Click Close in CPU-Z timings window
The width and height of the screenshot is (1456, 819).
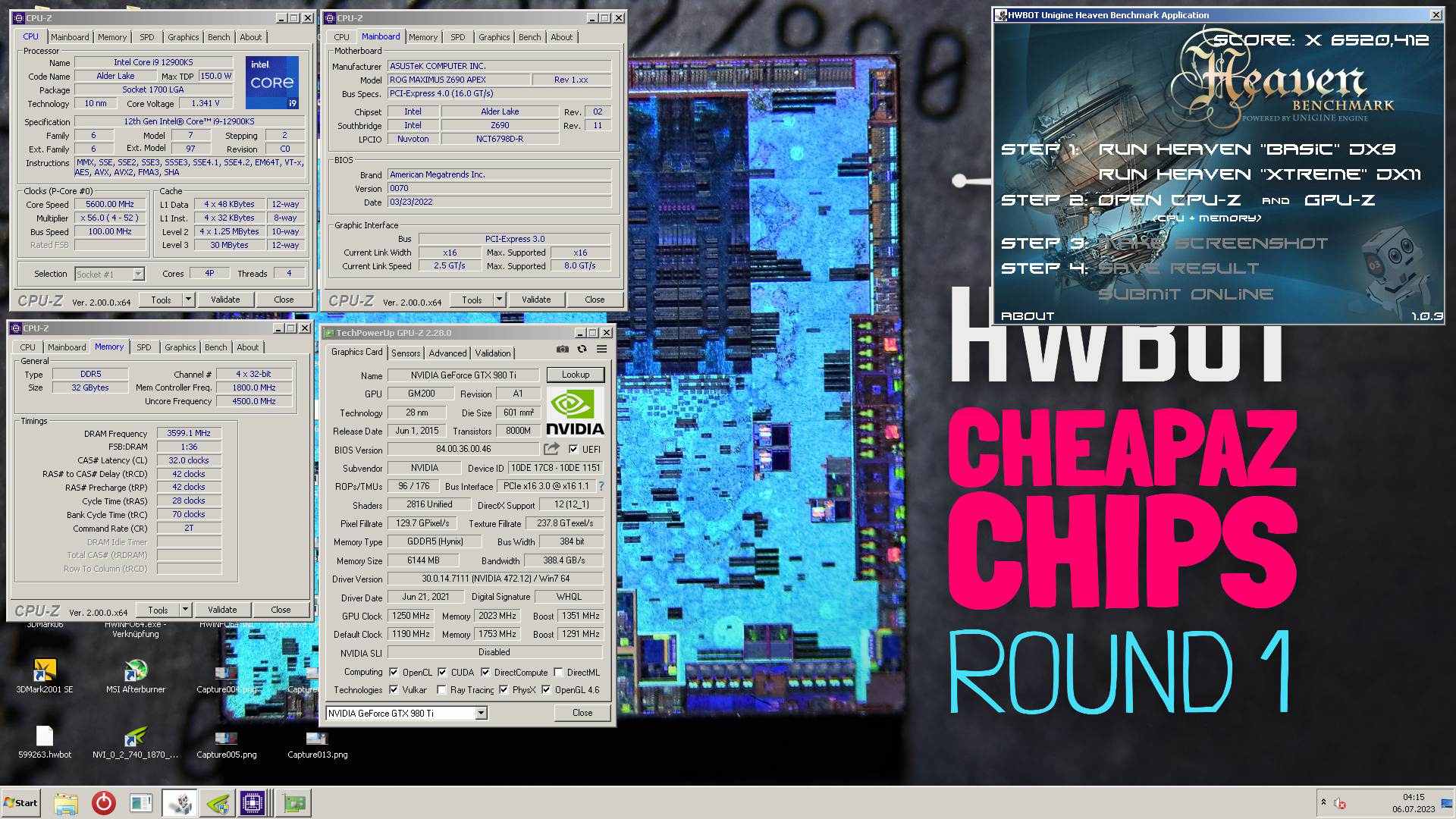click(281, 610)
